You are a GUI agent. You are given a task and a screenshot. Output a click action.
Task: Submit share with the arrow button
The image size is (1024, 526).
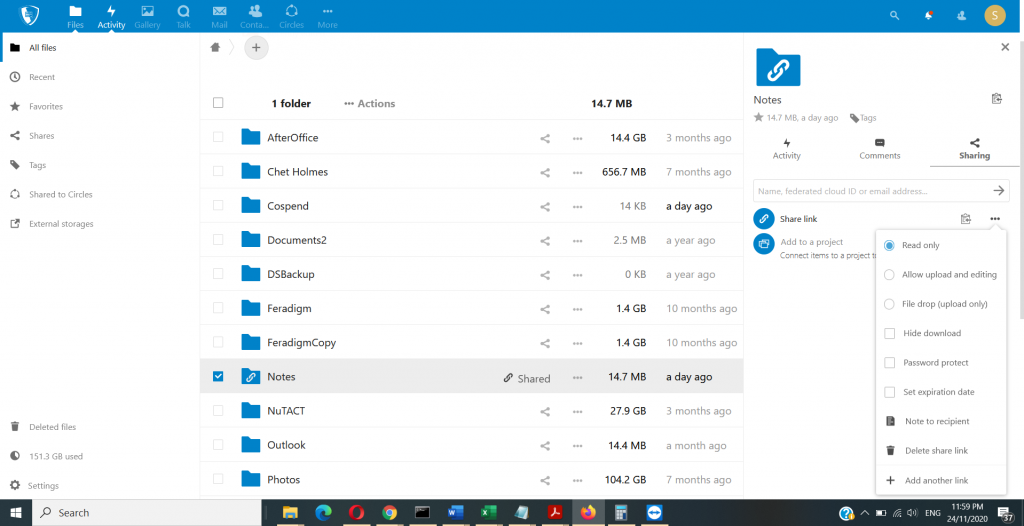coord(999,191)
